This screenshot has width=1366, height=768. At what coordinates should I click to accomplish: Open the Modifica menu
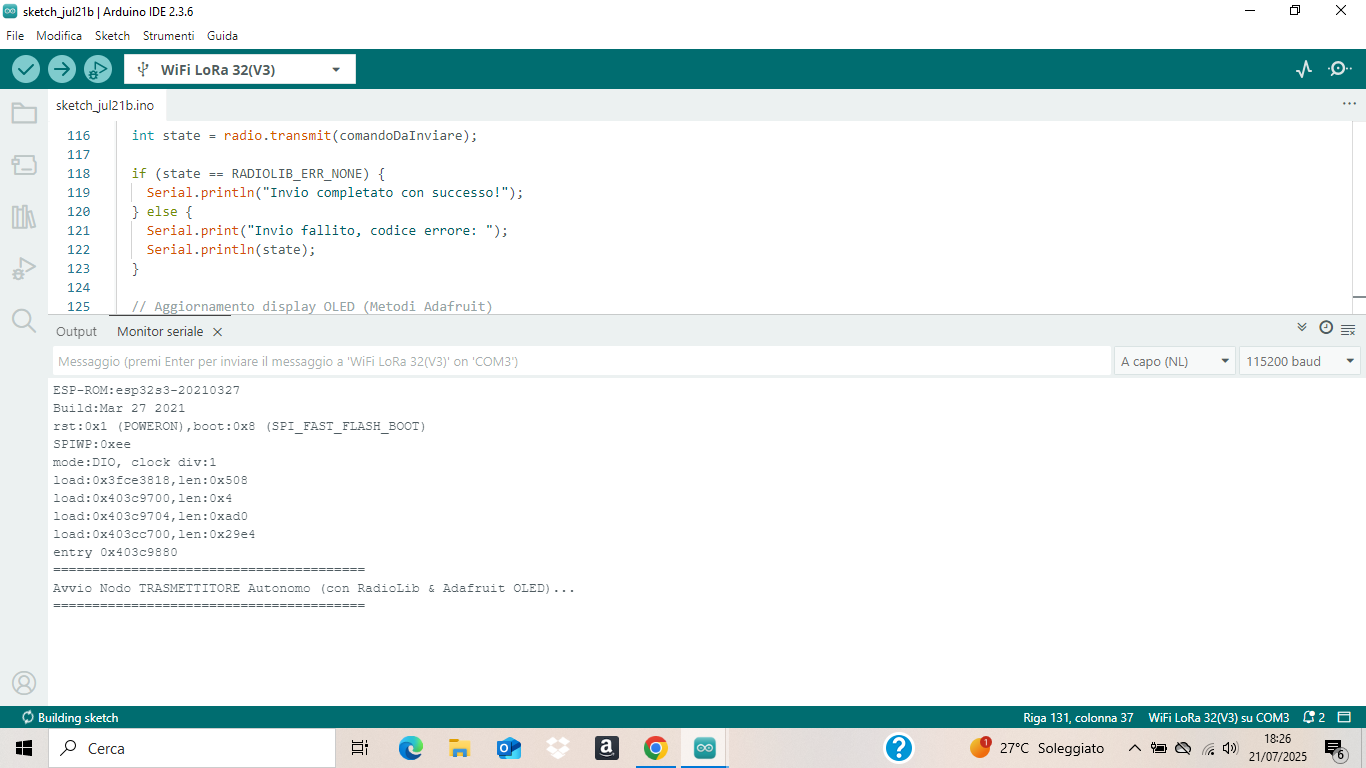(59, 35)
